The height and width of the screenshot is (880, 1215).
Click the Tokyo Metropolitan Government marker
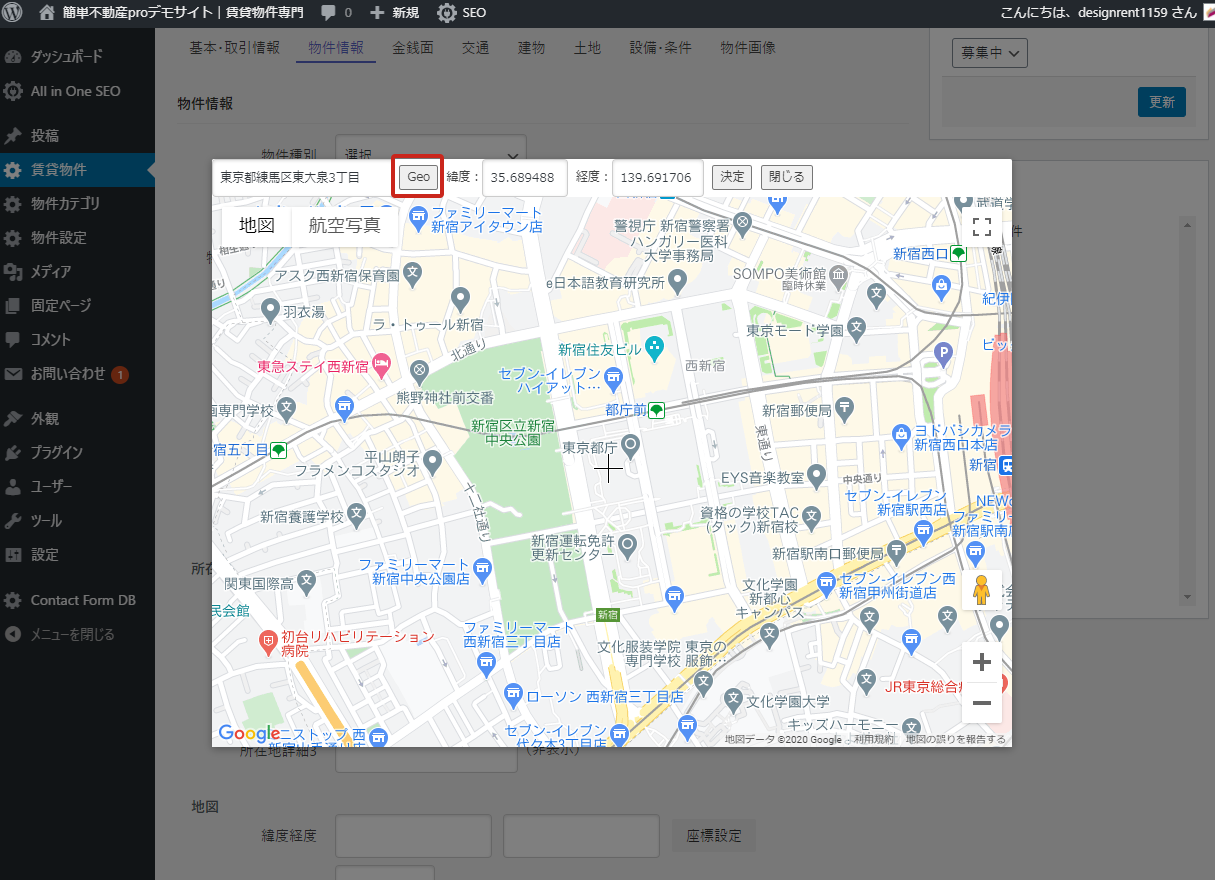[631, 443]
